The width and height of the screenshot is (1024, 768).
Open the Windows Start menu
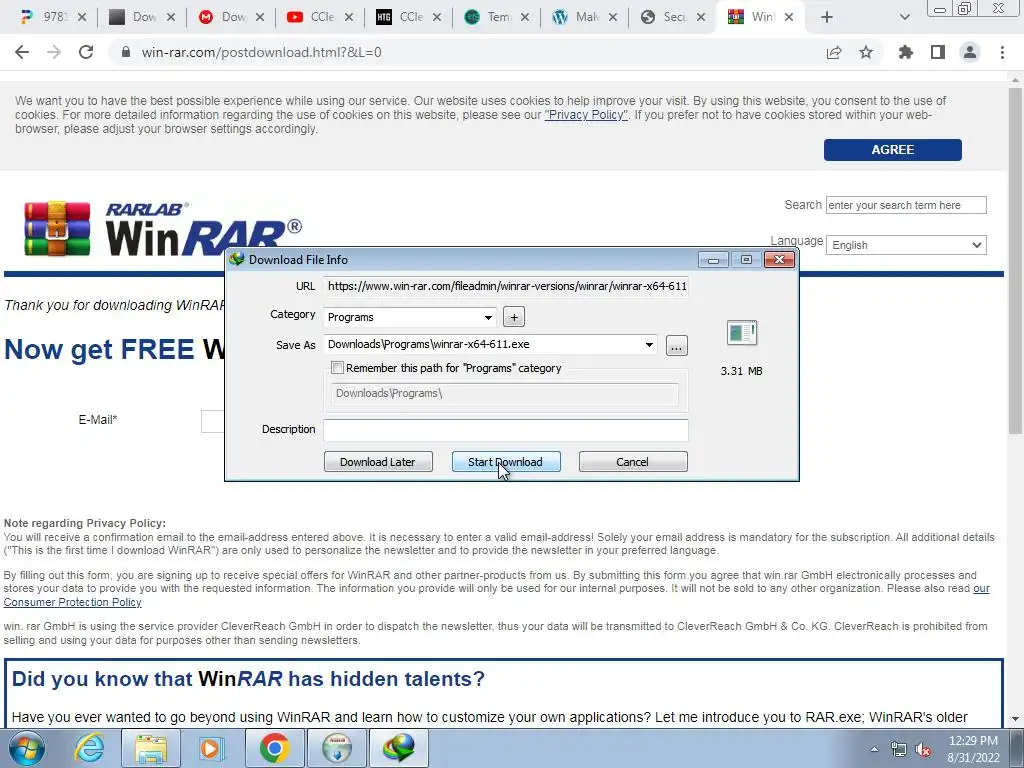[x=27, y=748]
